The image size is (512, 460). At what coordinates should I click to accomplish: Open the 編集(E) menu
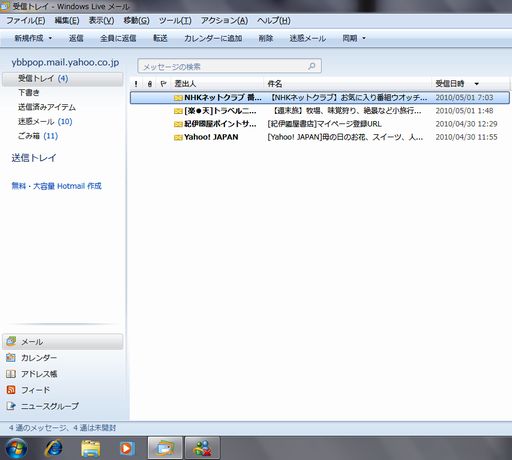pyautogui.click(x=67, y=21)
